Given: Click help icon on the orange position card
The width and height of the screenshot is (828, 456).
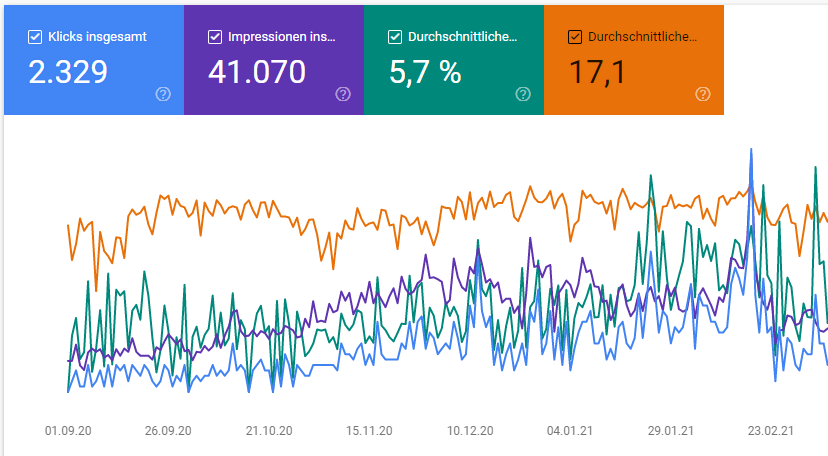Looking at the screenshot, I should click(x=703, y=94).
